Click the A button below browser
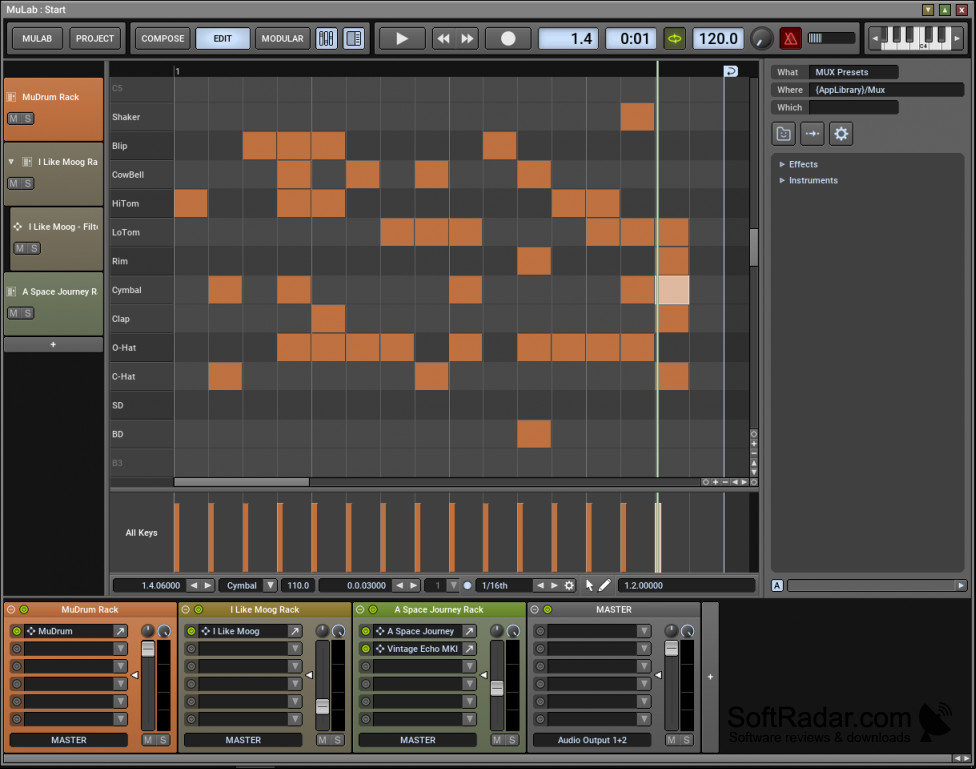Screen dimensions: 976x769 click(777, 585)
